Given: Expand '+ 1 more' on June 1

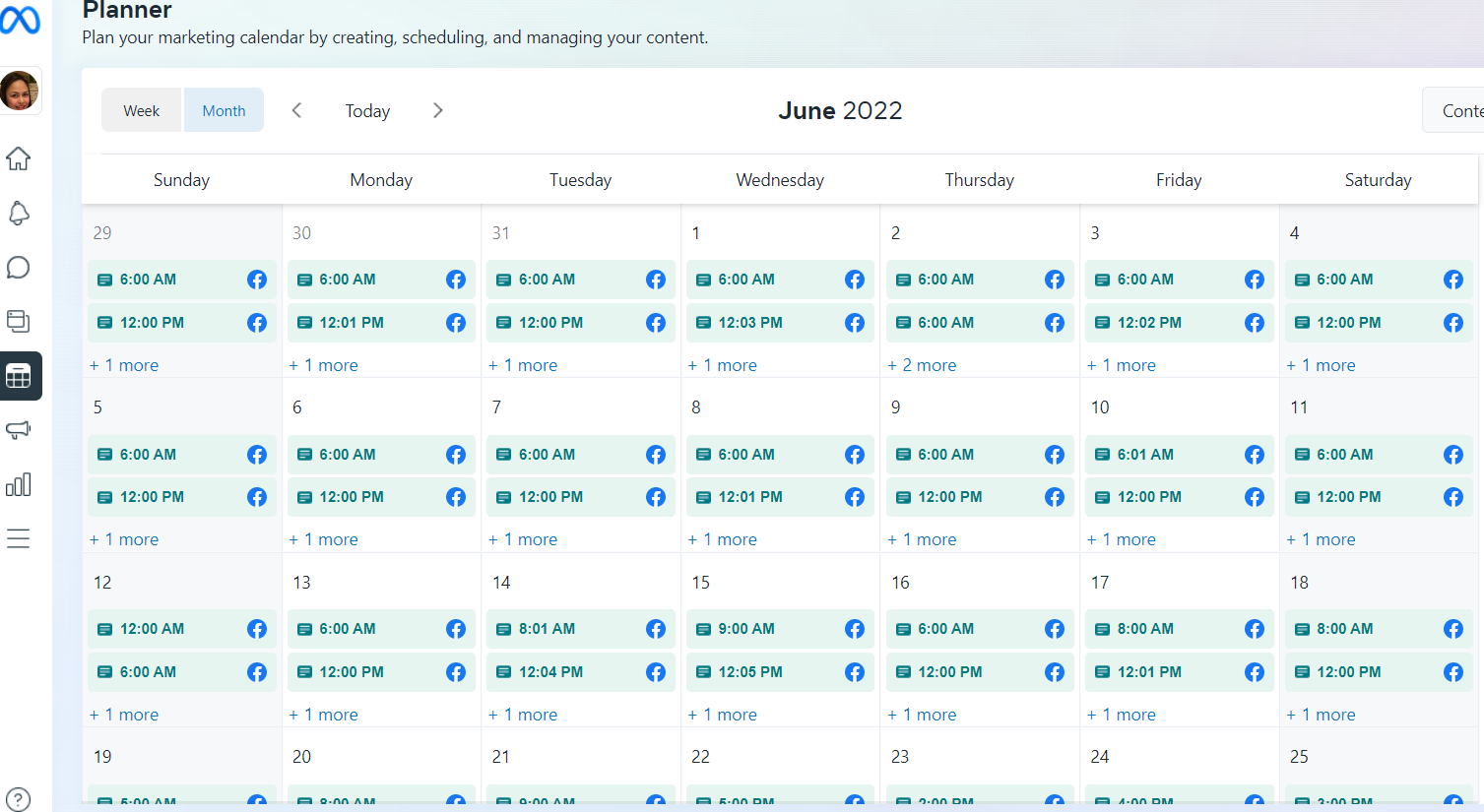Looking at the screenshot, I should point(723,365).
